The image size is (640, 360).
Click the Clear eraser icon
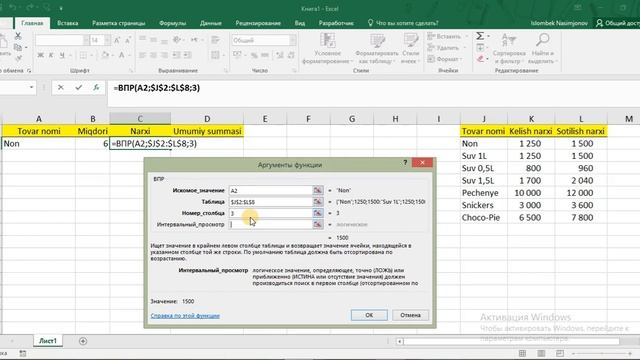480,59
